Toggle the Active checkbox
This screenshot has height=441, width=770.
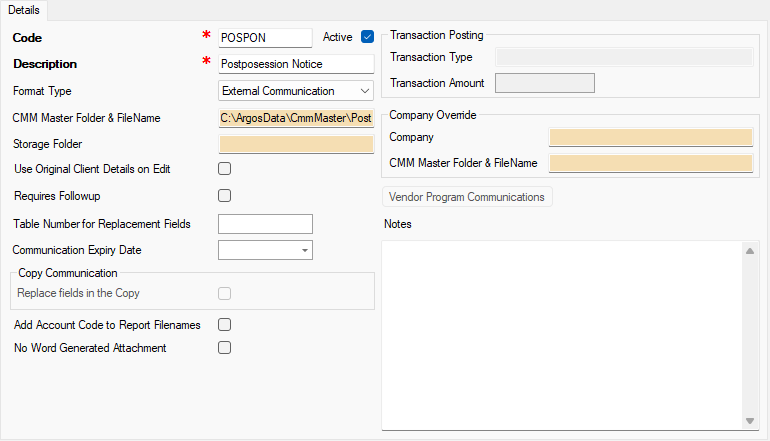pos(367,37)
